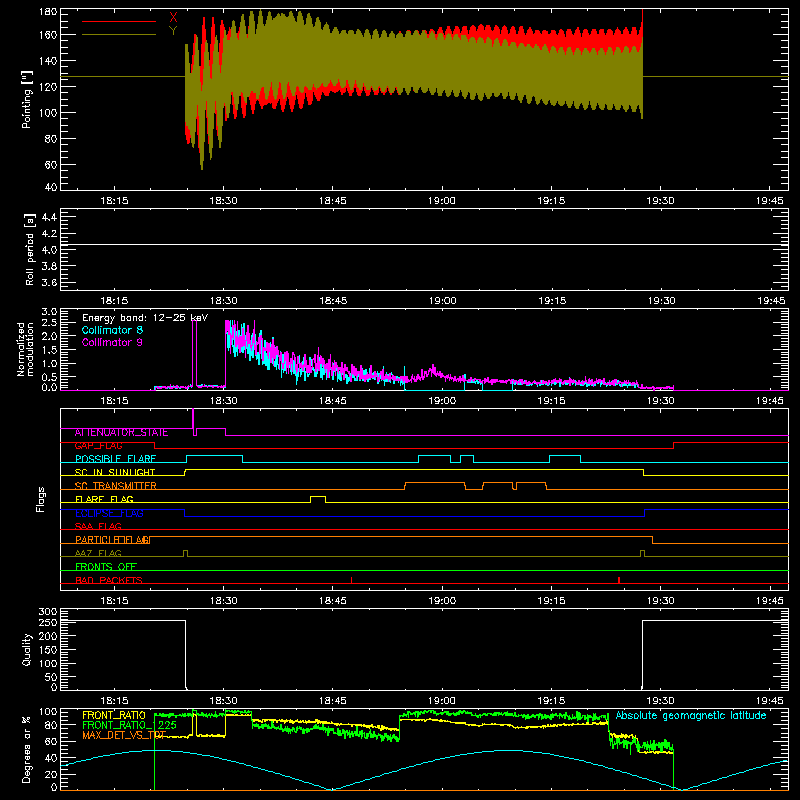Click the 18:45 label under Roll period plot
Viewport: 800px width, 800px height.
333,301
